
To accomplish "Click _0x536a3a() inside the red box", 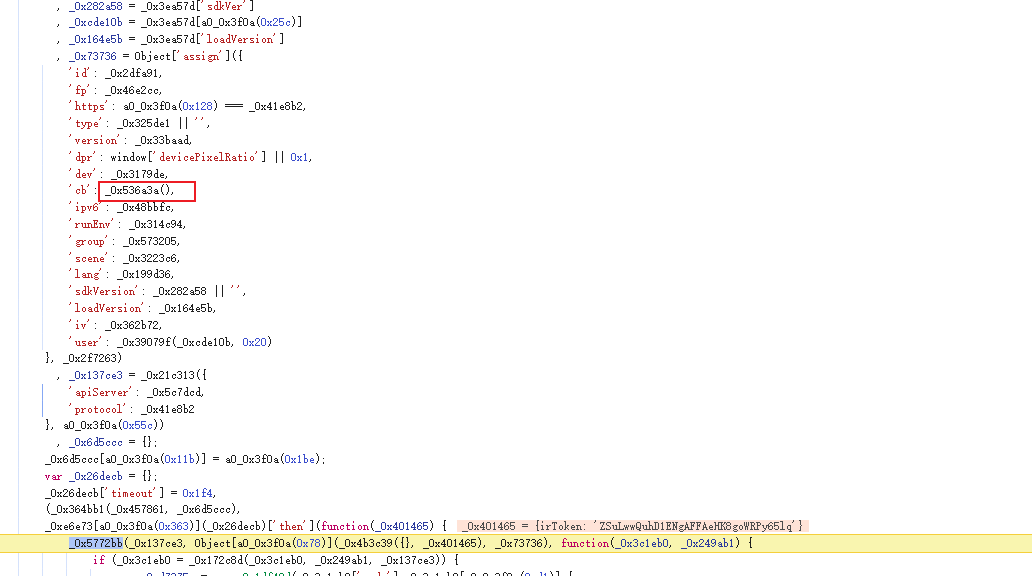I will point(140,190).
